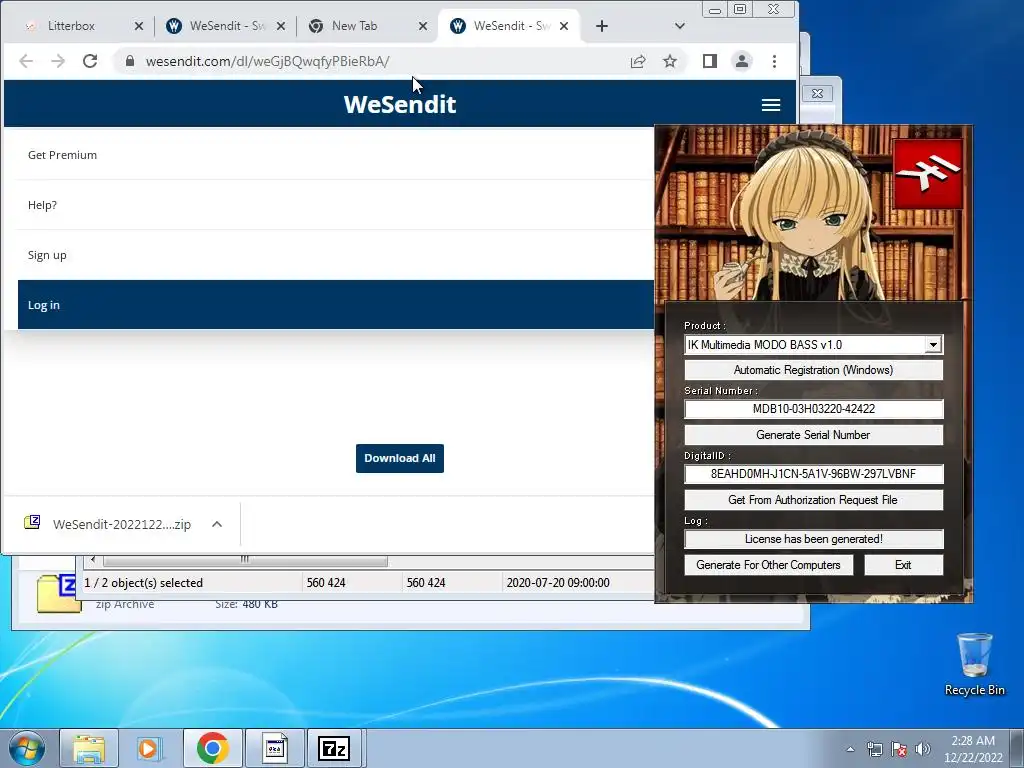
Task: Click the zip file icon in downloads bar
Action: point(32,522)
